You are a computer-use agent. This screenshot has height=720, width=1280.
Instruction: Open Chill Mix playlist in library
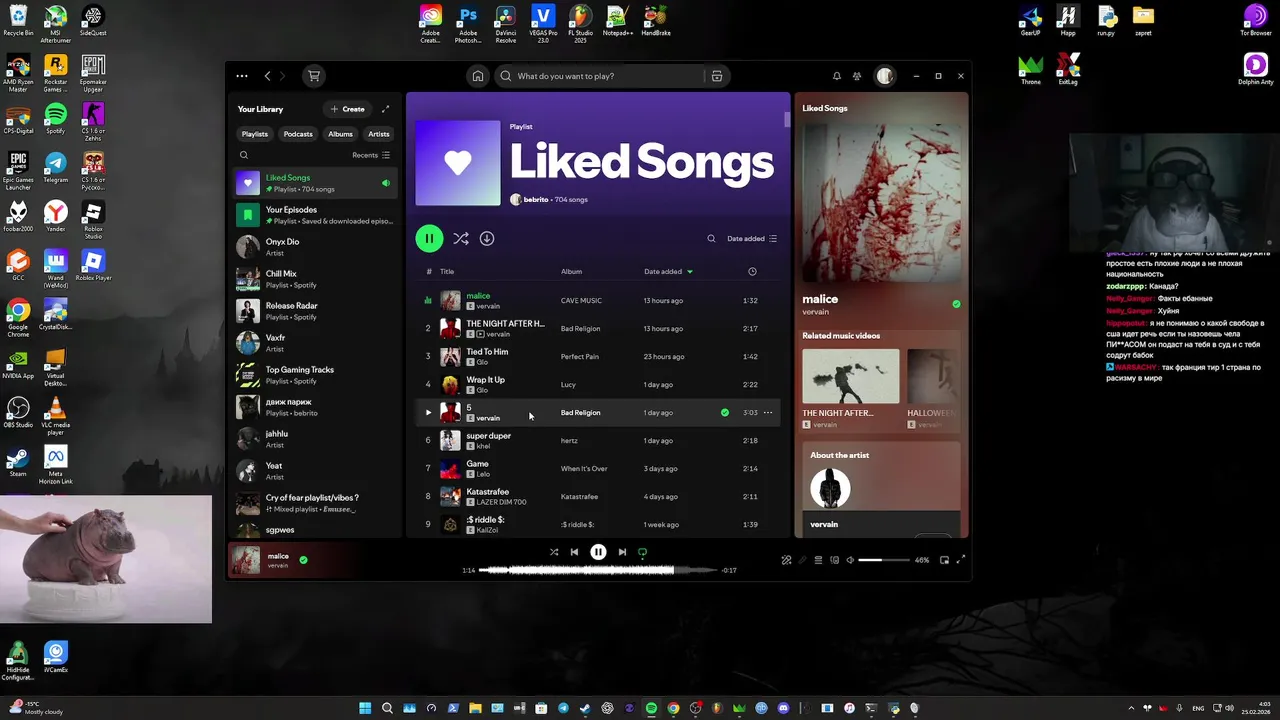pos(315,279)
